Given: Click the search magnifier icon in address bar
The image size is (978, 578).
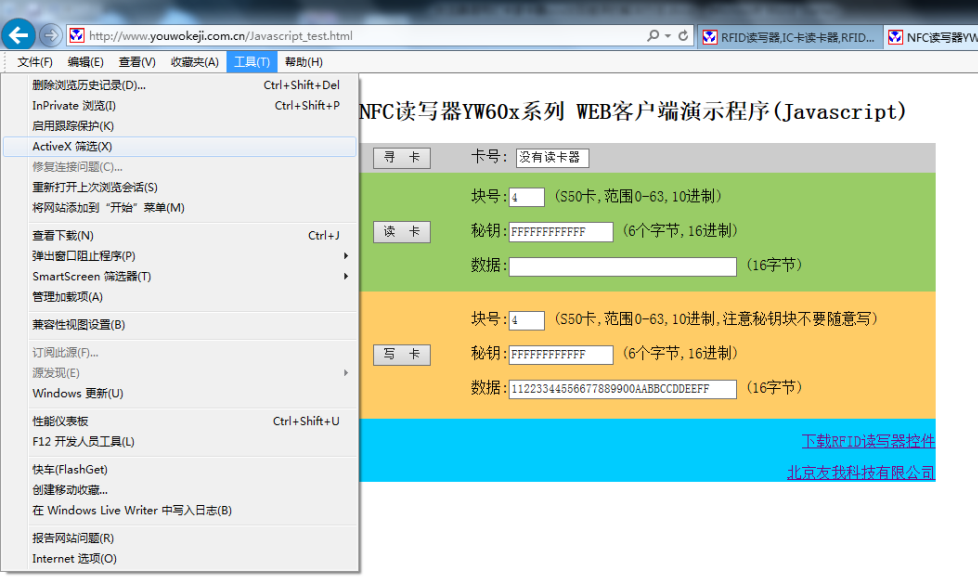Looking at the screenshot, I should click(x=653, y=36).
